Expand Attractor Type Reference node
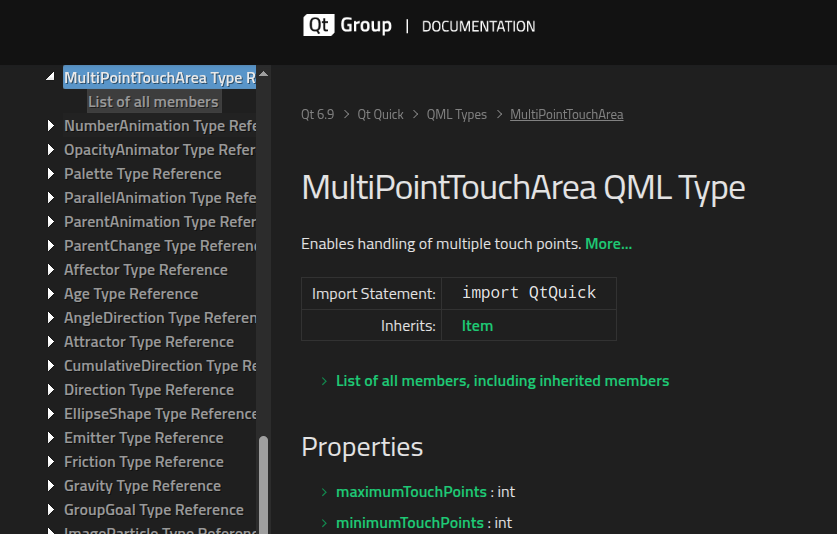Image resolution: width=837 pixels, height=534 pixels. click(x=51, y=342)
